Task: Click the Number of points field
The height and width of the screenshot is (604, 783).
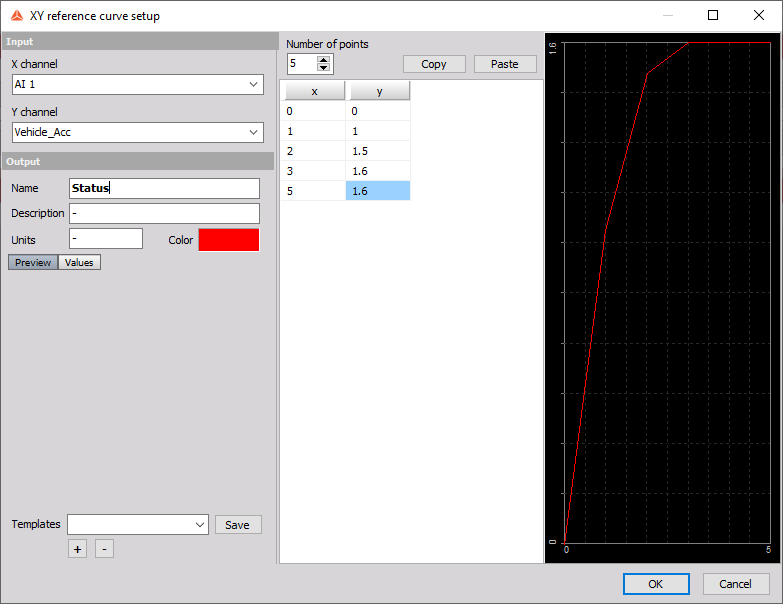Action: (302, 64)
